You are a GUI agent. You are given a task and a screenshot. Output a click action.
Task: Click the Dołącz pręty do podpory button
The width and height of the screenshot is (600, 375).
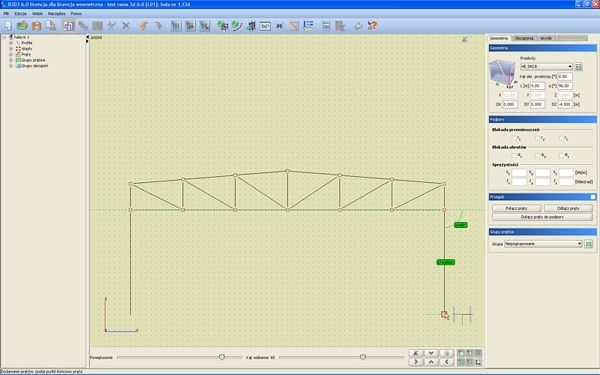542,217
